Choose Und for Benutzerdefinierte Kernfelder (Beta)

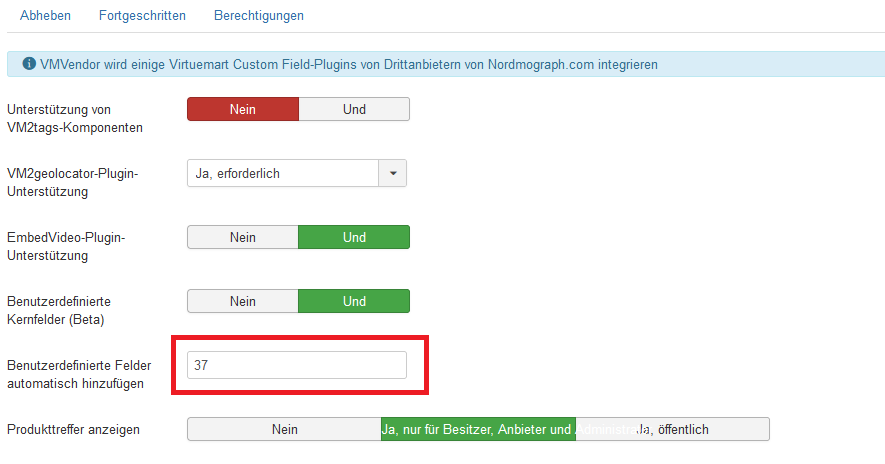[x=354, y=301]
